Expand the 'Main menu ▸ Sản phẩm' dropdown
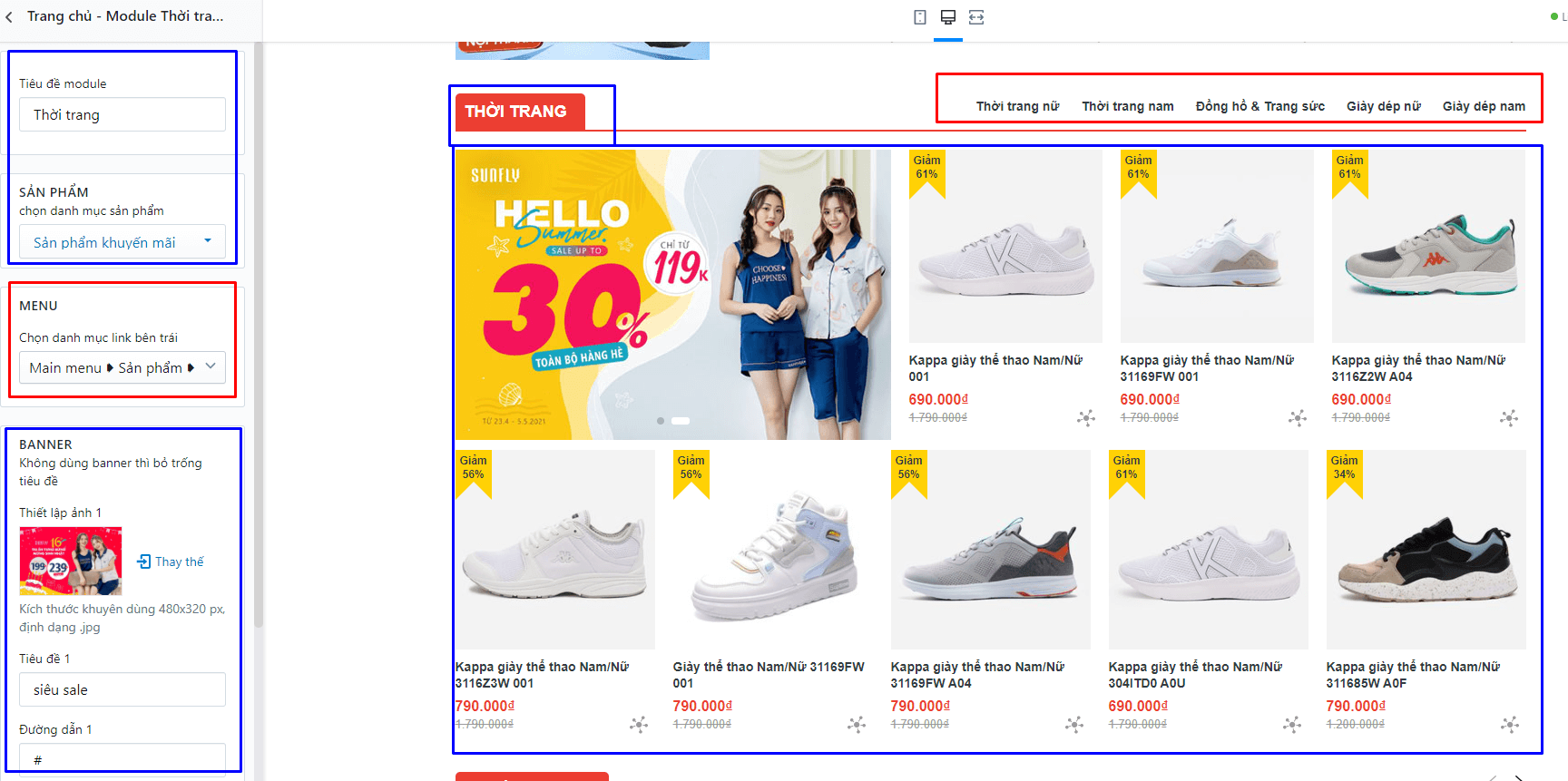 (x=122, y=367)
